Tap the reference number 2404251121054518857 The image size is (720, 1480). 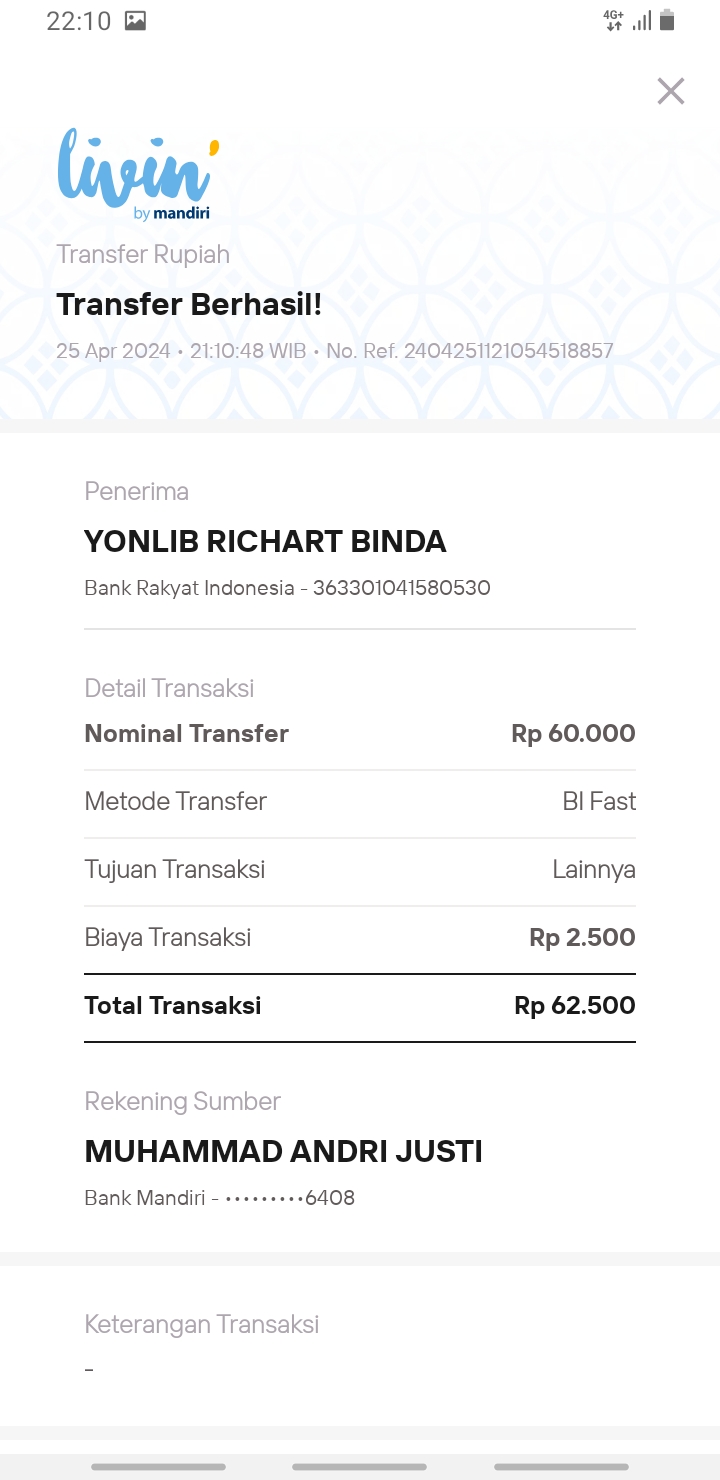coord(508,351)
